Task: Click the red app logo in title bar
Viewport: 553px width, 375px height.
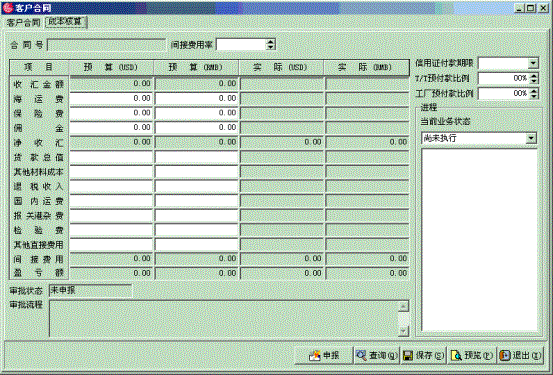Action: [8, 7]
